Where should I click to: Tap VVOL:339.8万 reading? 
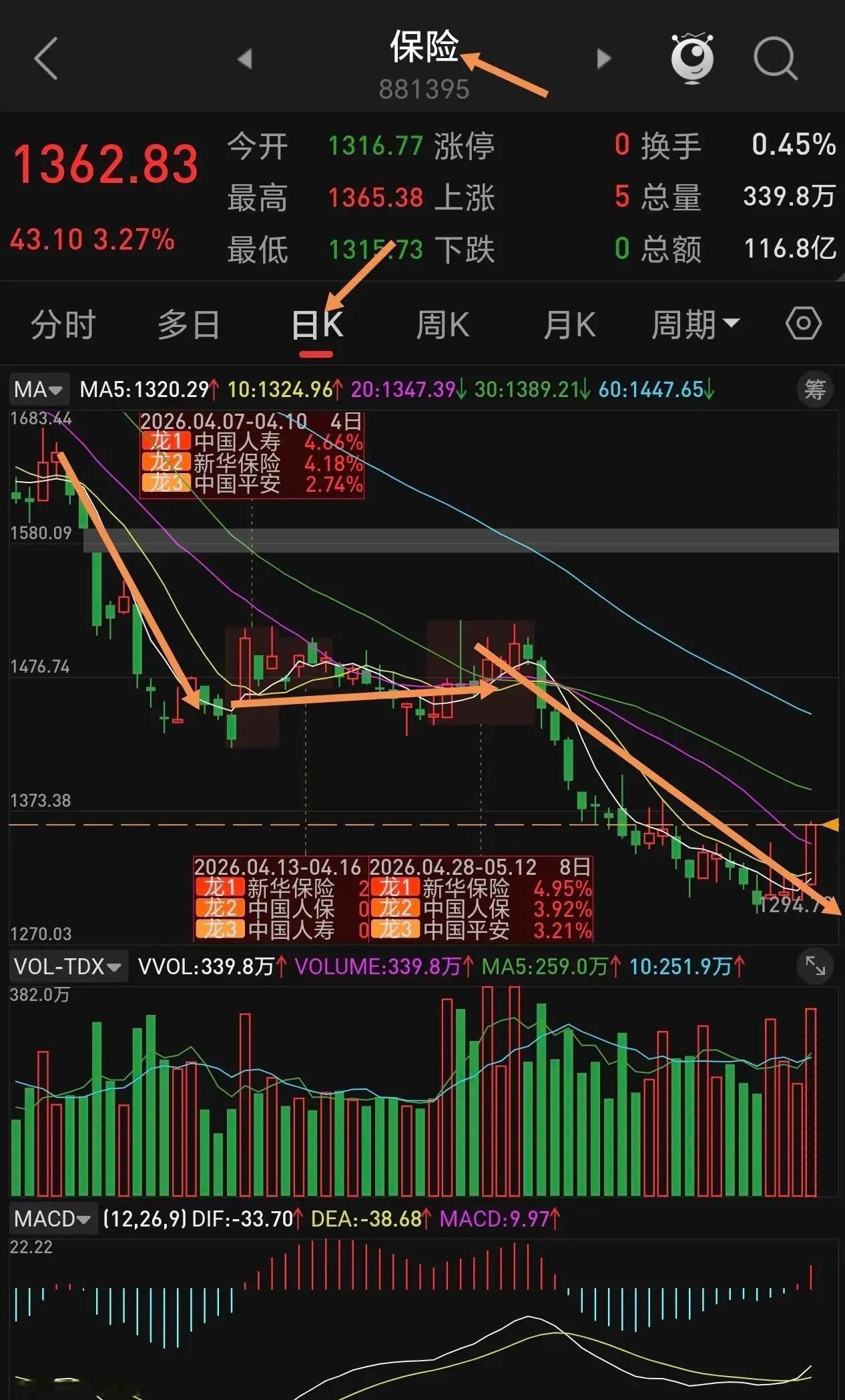coord(213,966)
